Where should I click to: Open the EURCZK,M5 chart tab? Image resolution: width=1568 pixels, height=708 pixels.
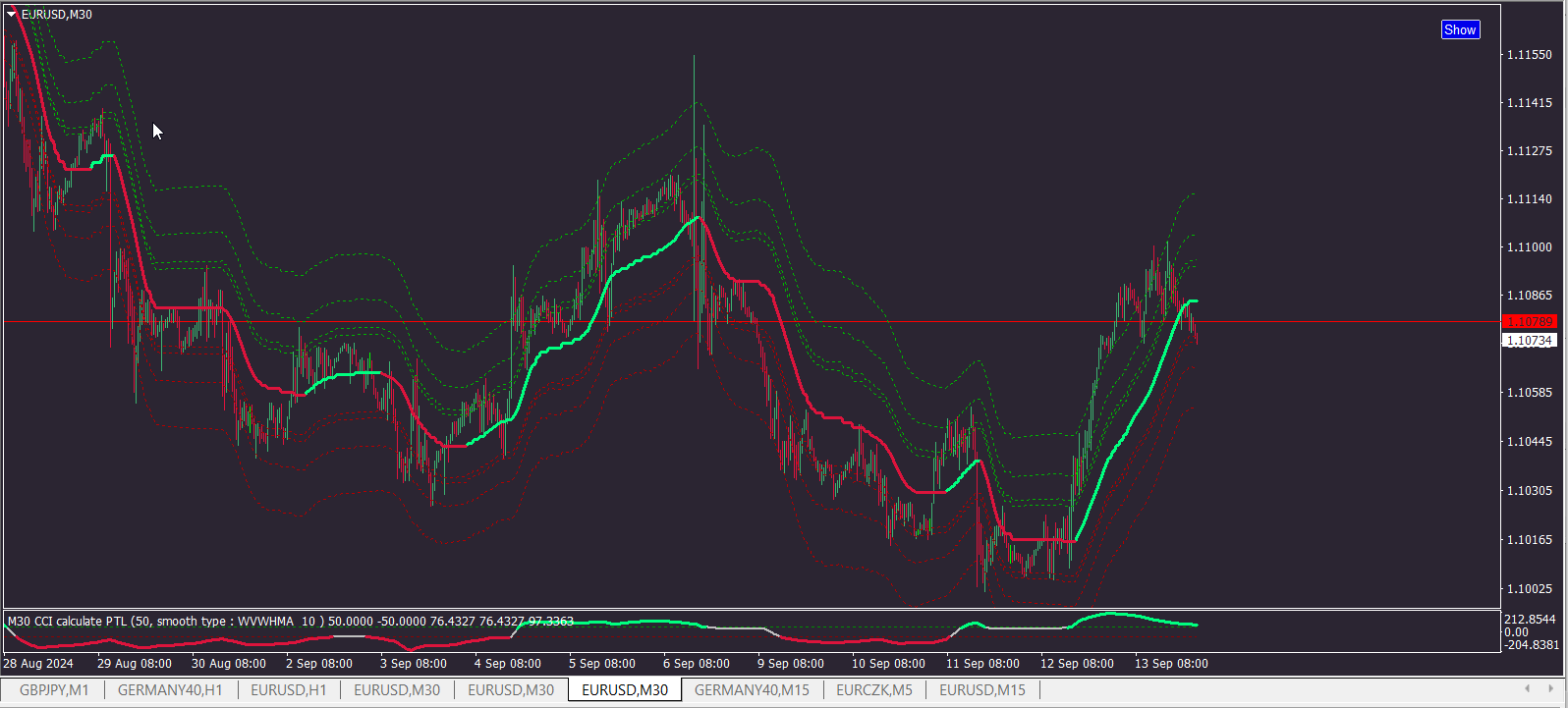[874, 690]
